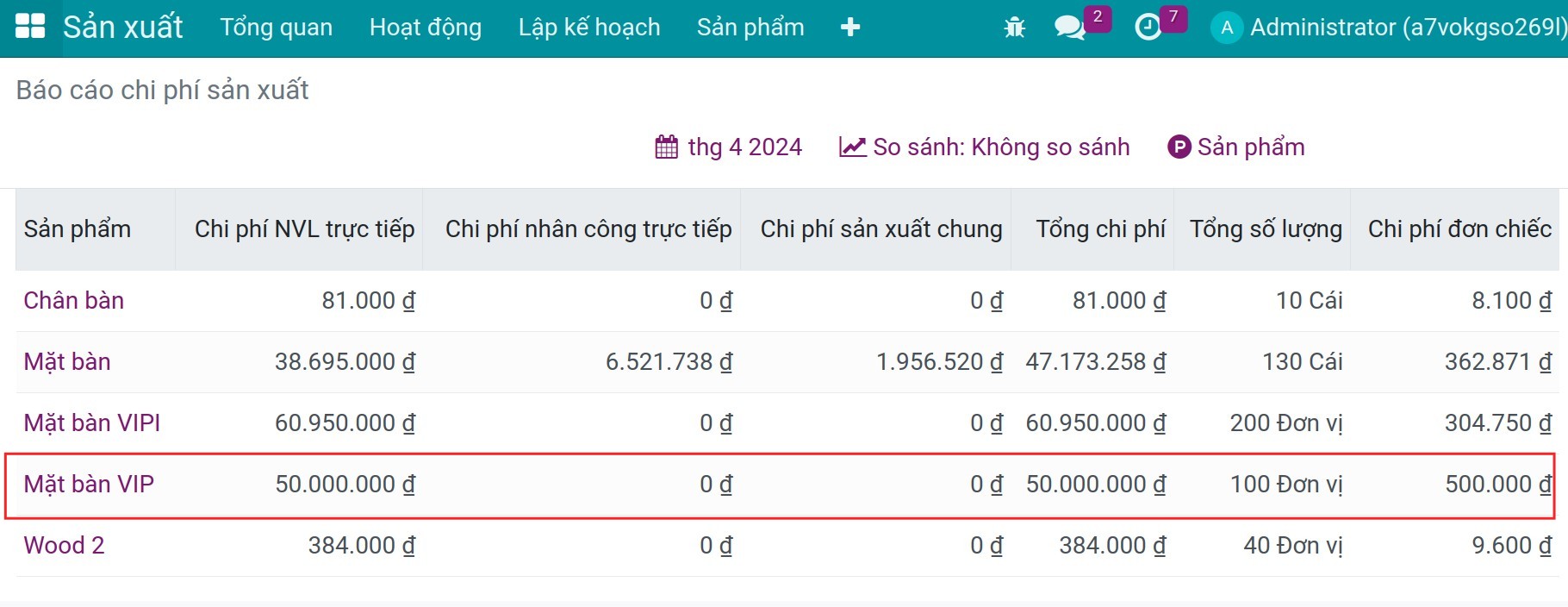Open the thg 4 2024 date filter
Viewport: 1568px width, 607px height.
click(x=729, y=147)
